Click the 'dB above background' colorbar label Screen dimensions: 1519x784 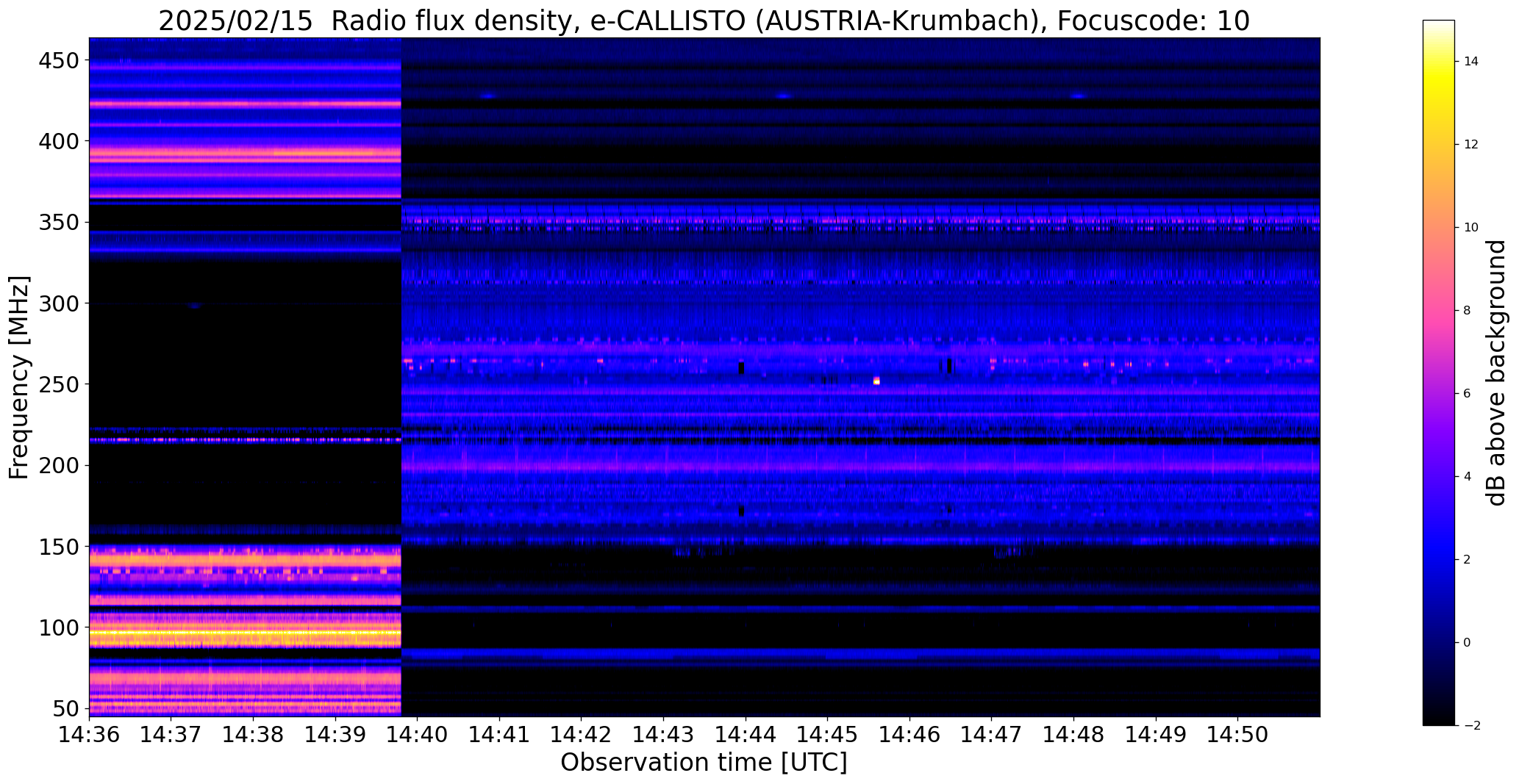pos(1496,373)
